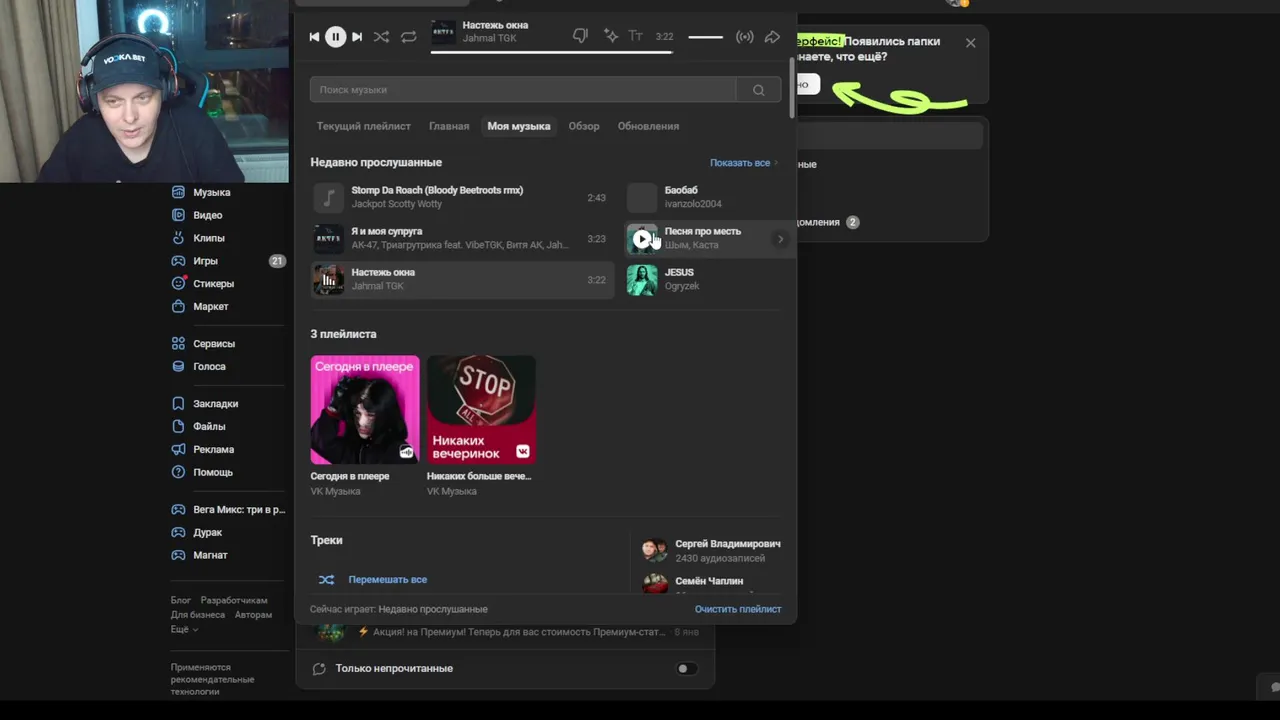Open the broadcast audio status icon
This screenshot has width=1280, height=720.
point(744,37)
